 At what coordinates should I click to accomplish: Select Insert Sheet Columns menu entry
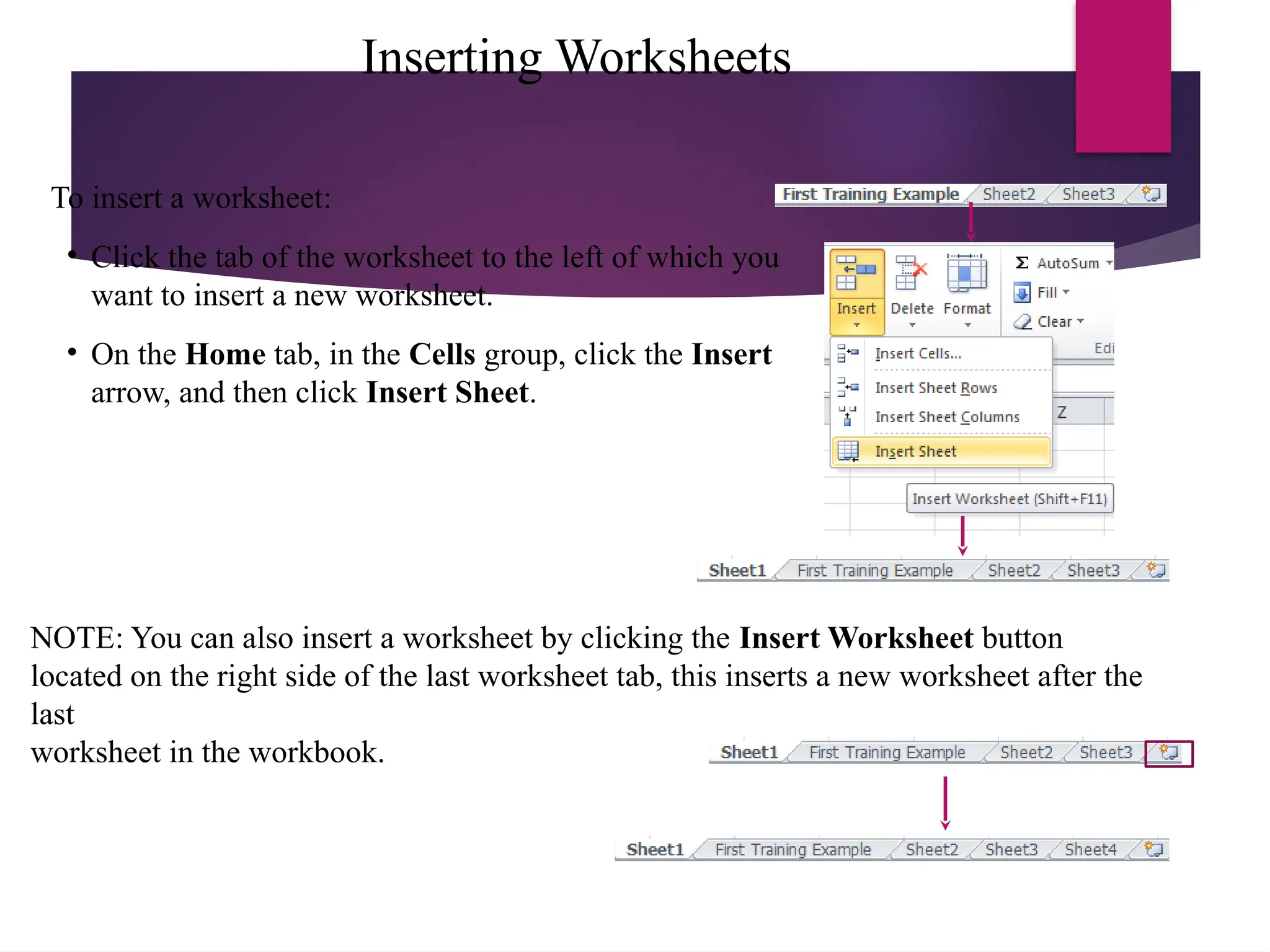tap(946, 417)
